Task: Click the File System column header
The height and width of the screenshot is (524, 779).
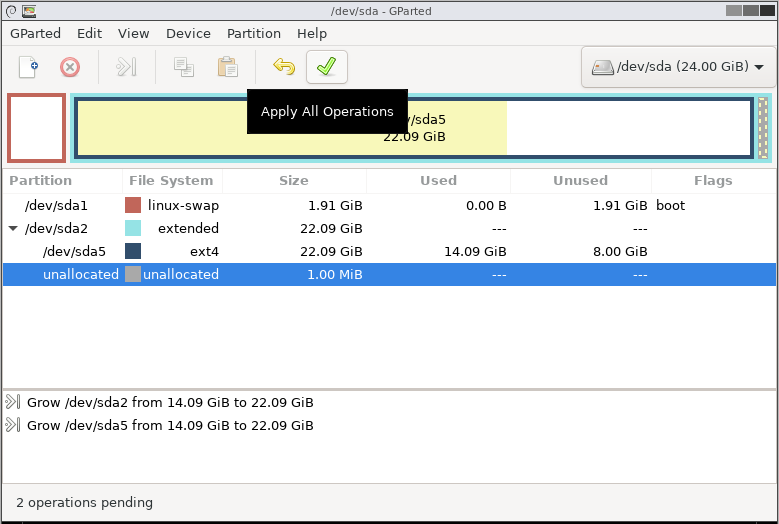Action: [x=171, y=181]
